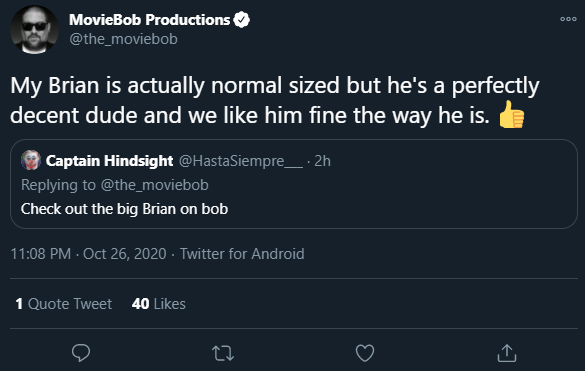View the 1 Quote Tweet list

[64, 304]
